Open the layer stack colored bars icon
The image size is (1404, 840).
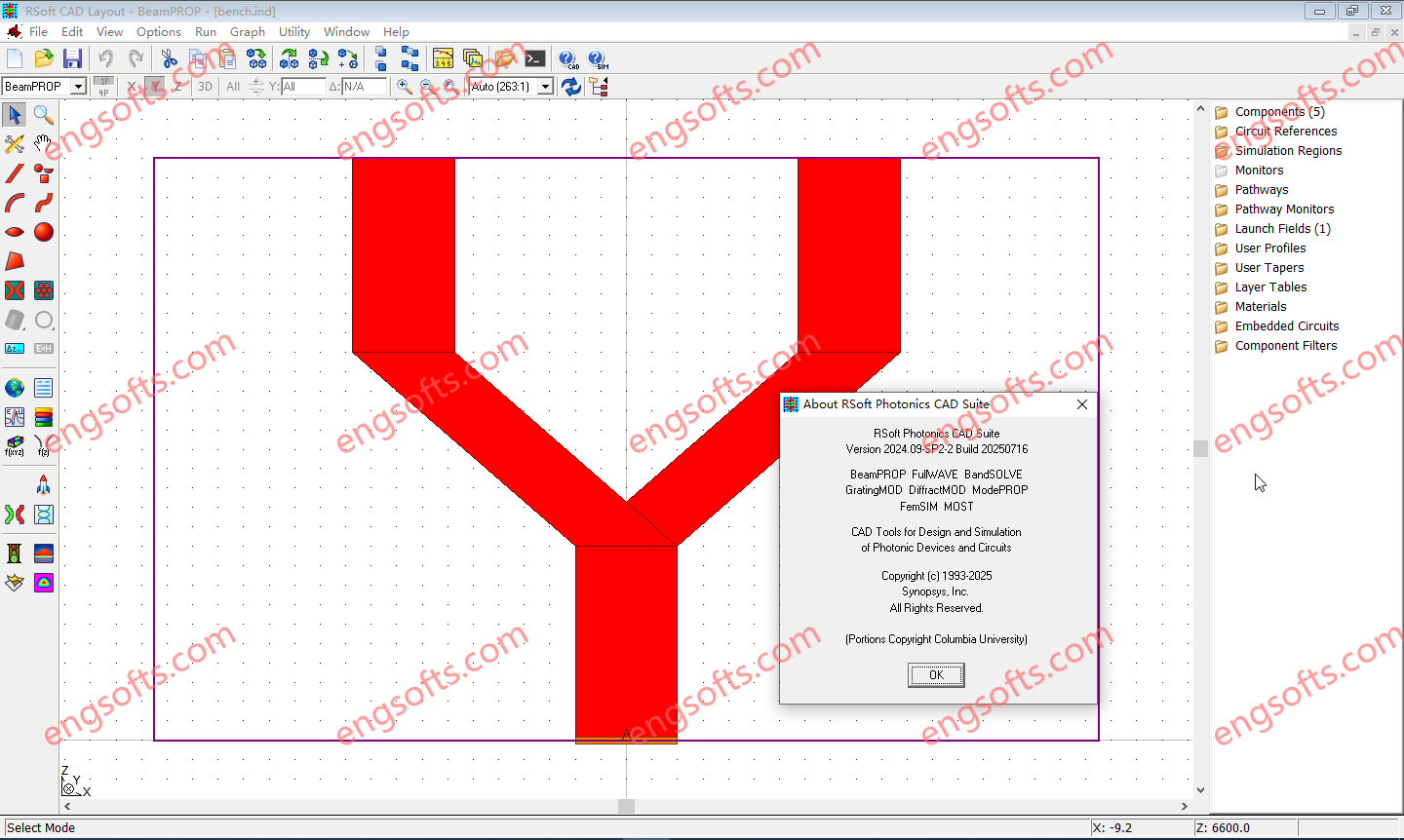tap(44, 417)
